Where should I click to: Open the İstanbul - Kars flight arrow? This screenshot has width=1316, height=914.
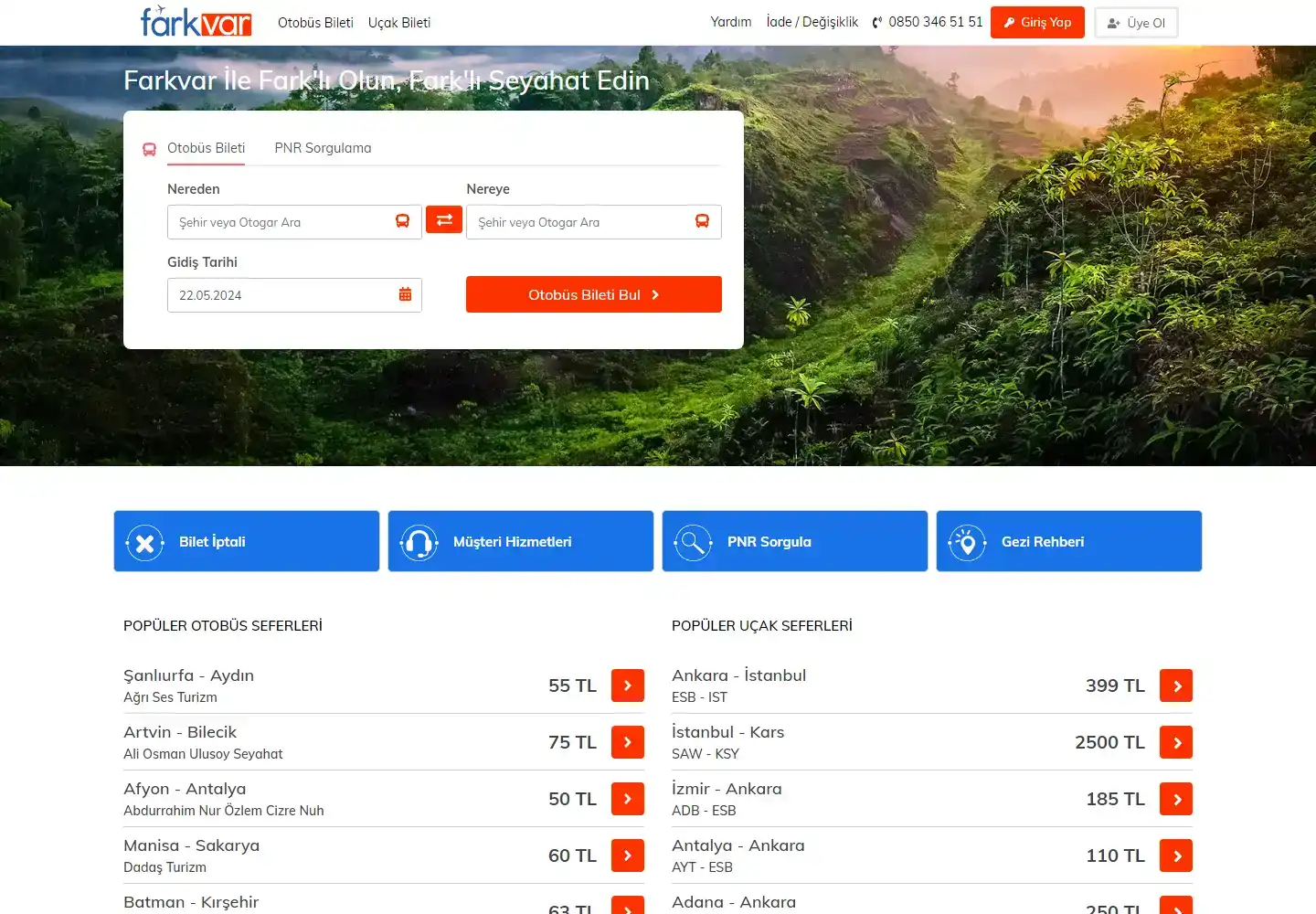pyautogui.click(x=1176, y=742)
